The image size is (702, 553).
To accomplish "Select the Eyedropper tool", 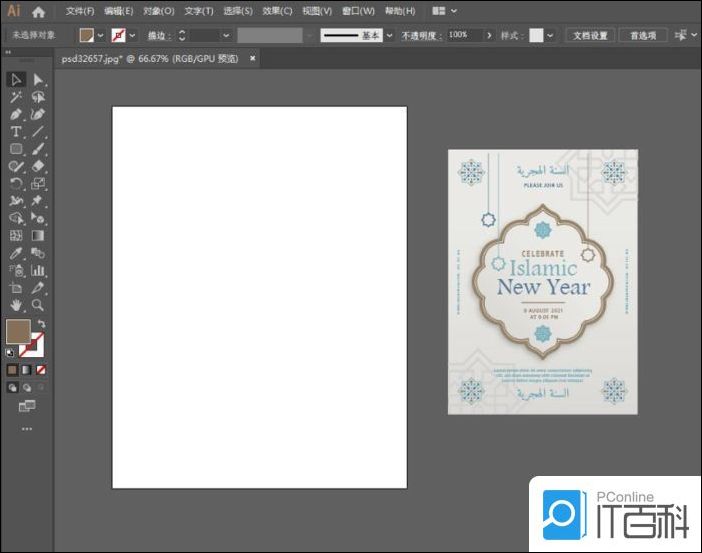I will [16, 253].
